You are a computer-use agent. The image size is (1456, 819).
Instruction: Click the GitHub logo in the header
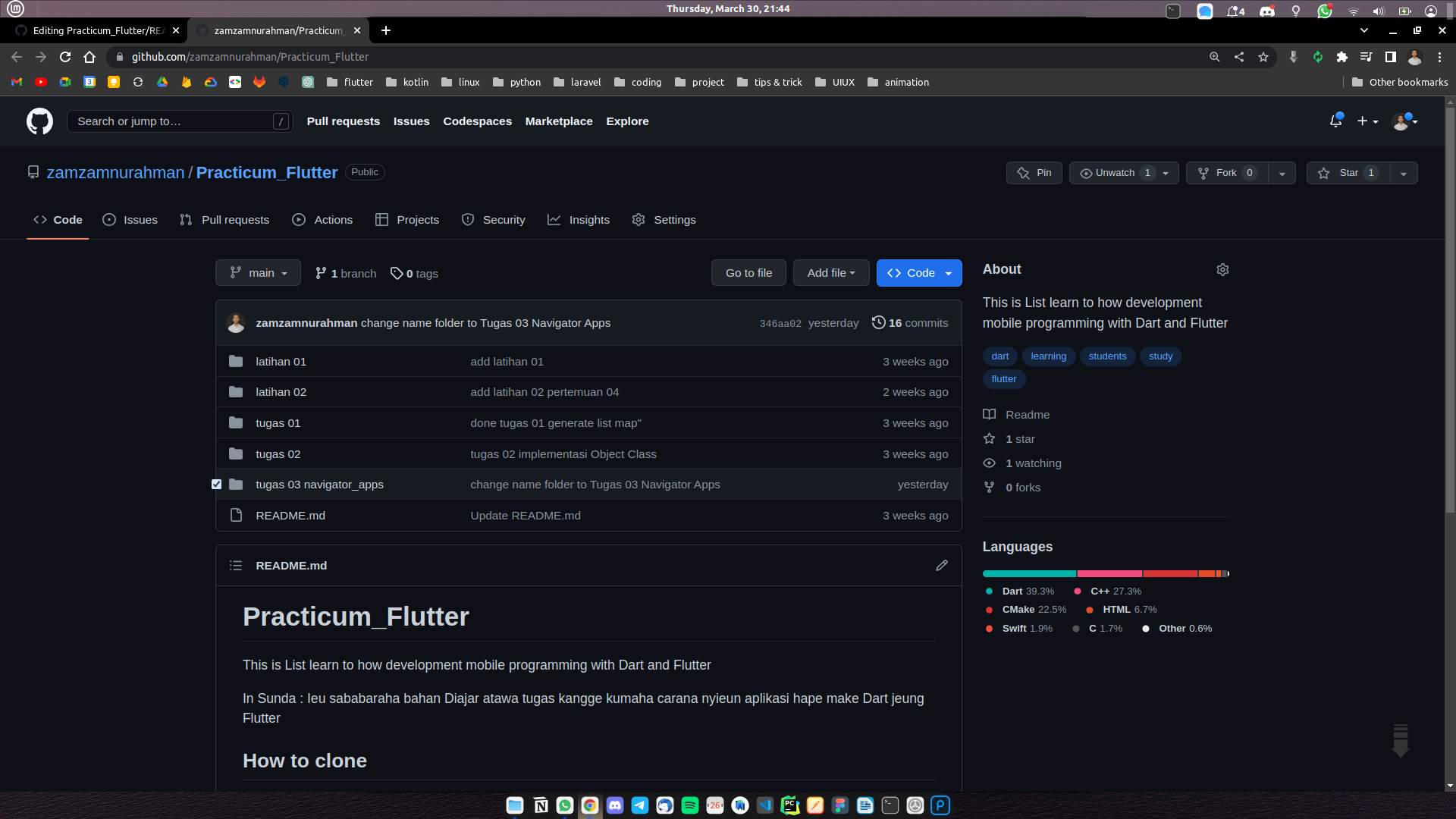click(39, 121)
